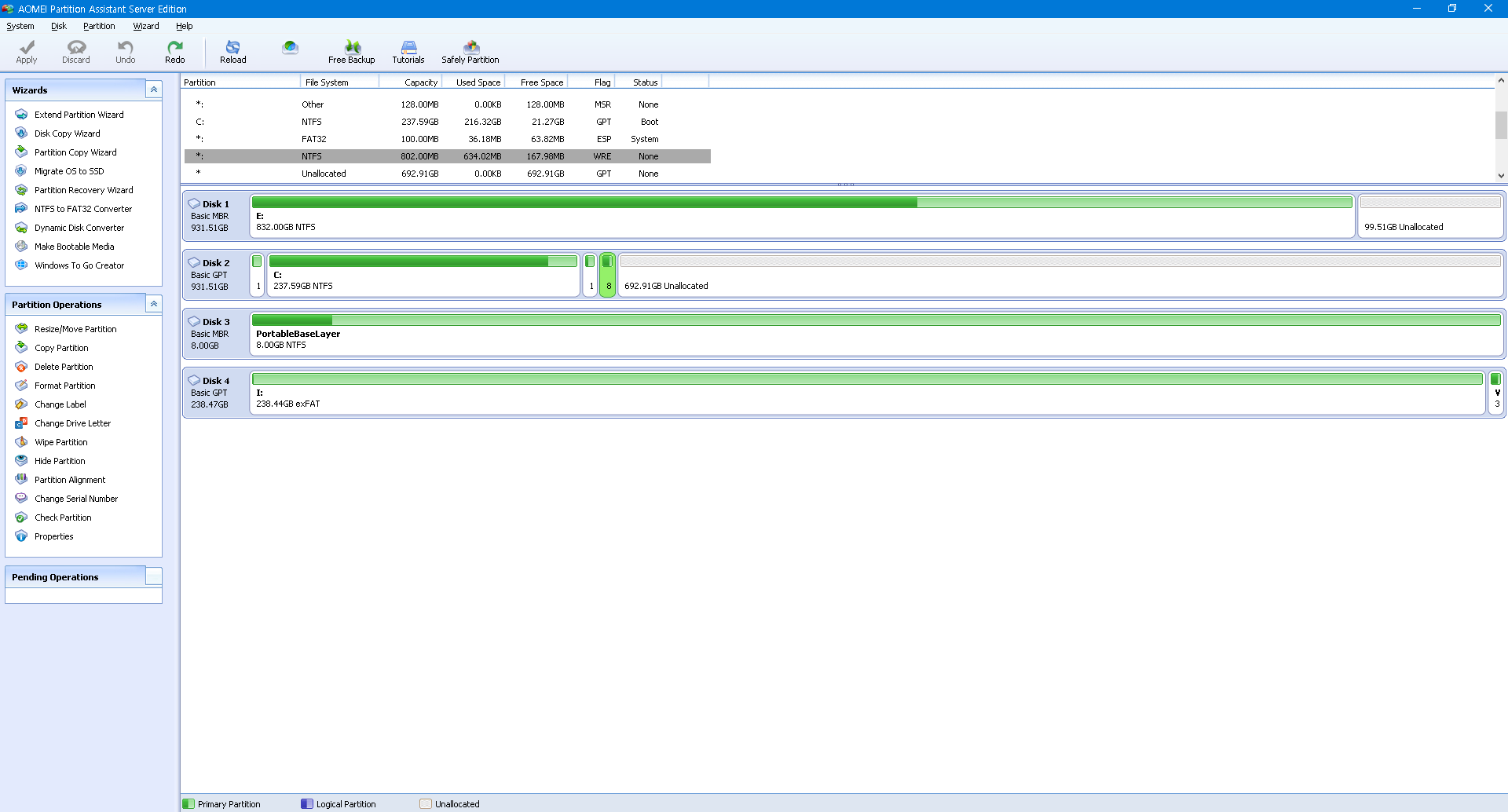1508x812 pixels.
Task: Select C: NTFS 237.59GB row in list
Action: tap(448, 122)
